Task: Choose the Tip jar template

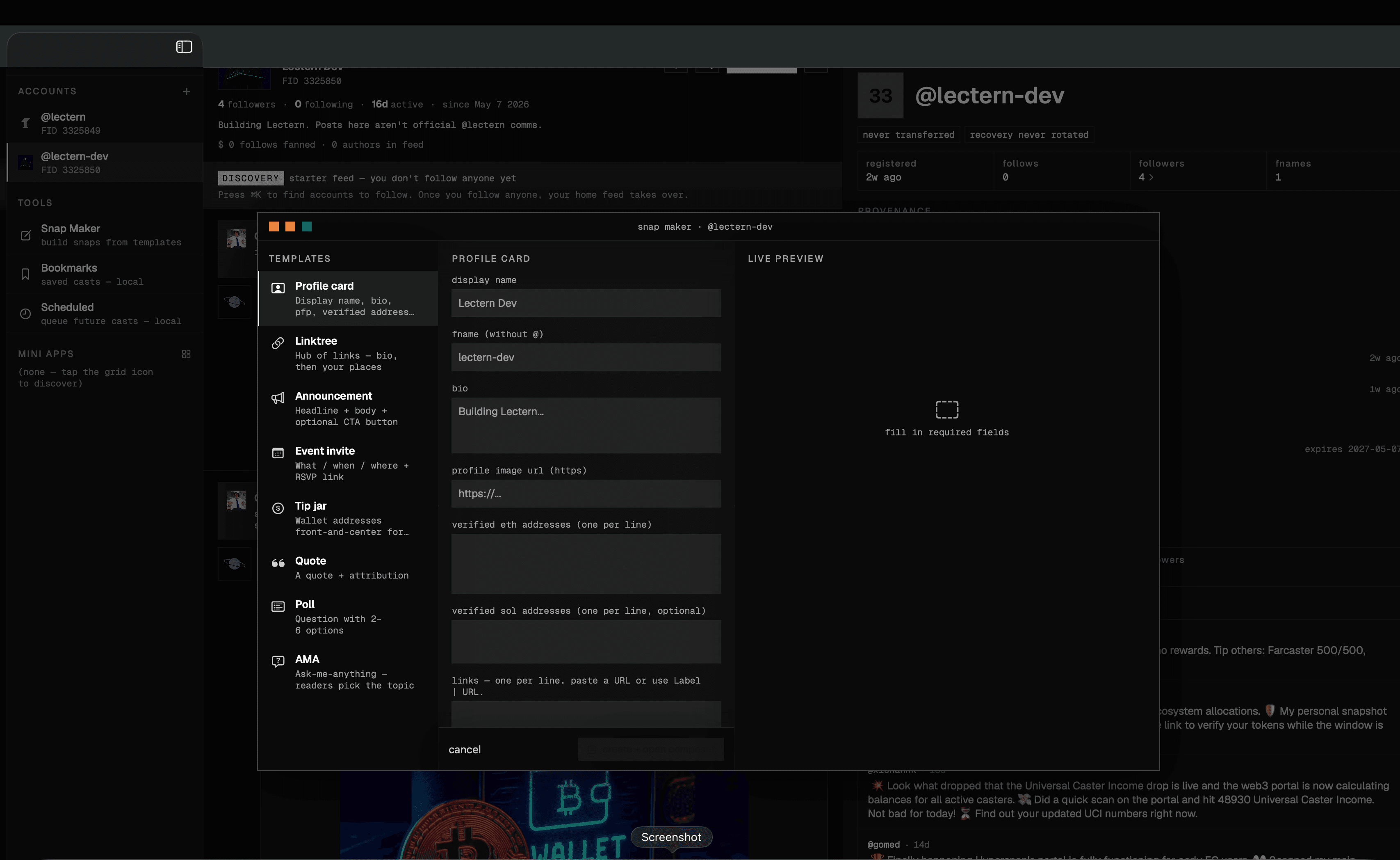Action: point(348,518)
